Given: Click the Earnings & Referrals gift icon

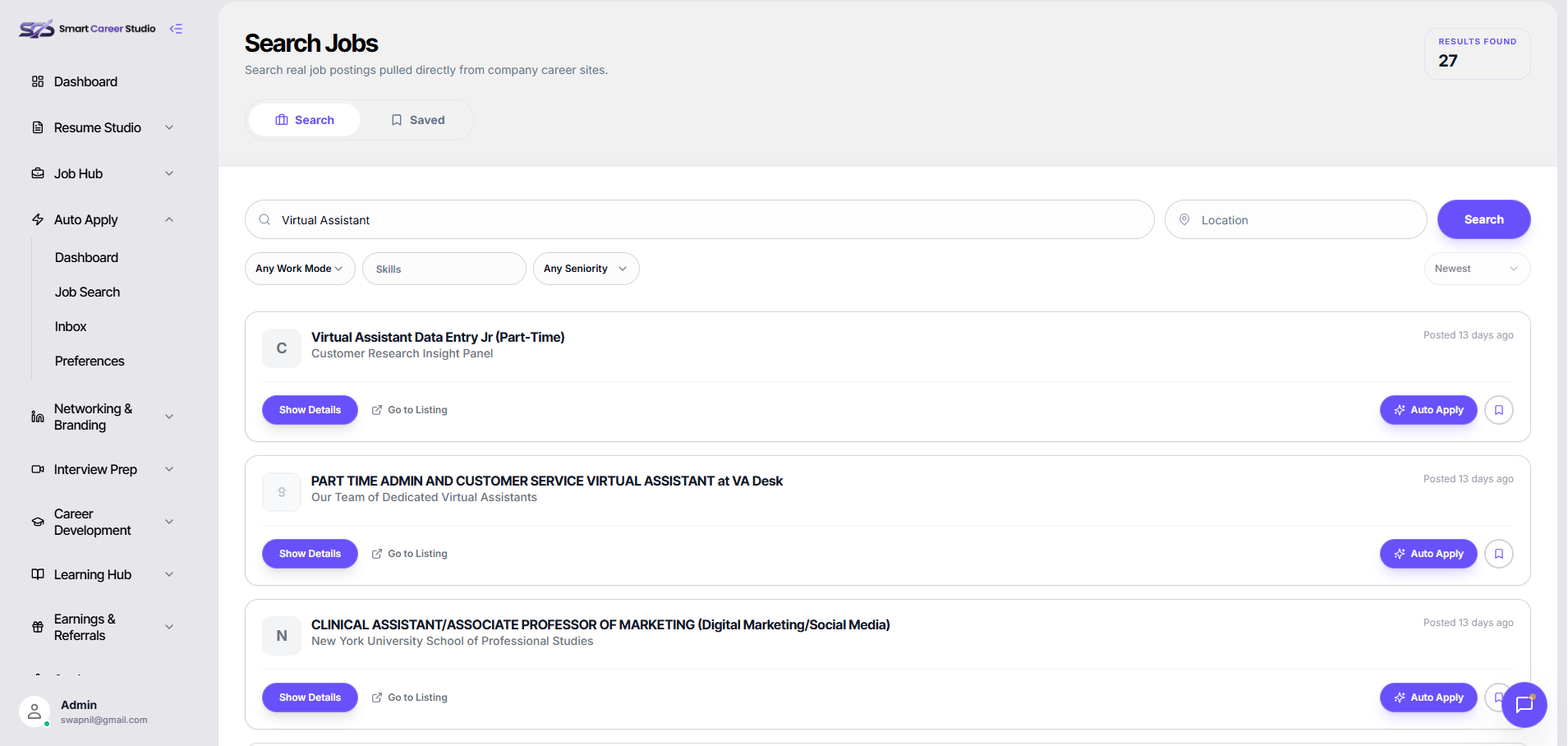Looking at the screenshot, I should (38, 627).
